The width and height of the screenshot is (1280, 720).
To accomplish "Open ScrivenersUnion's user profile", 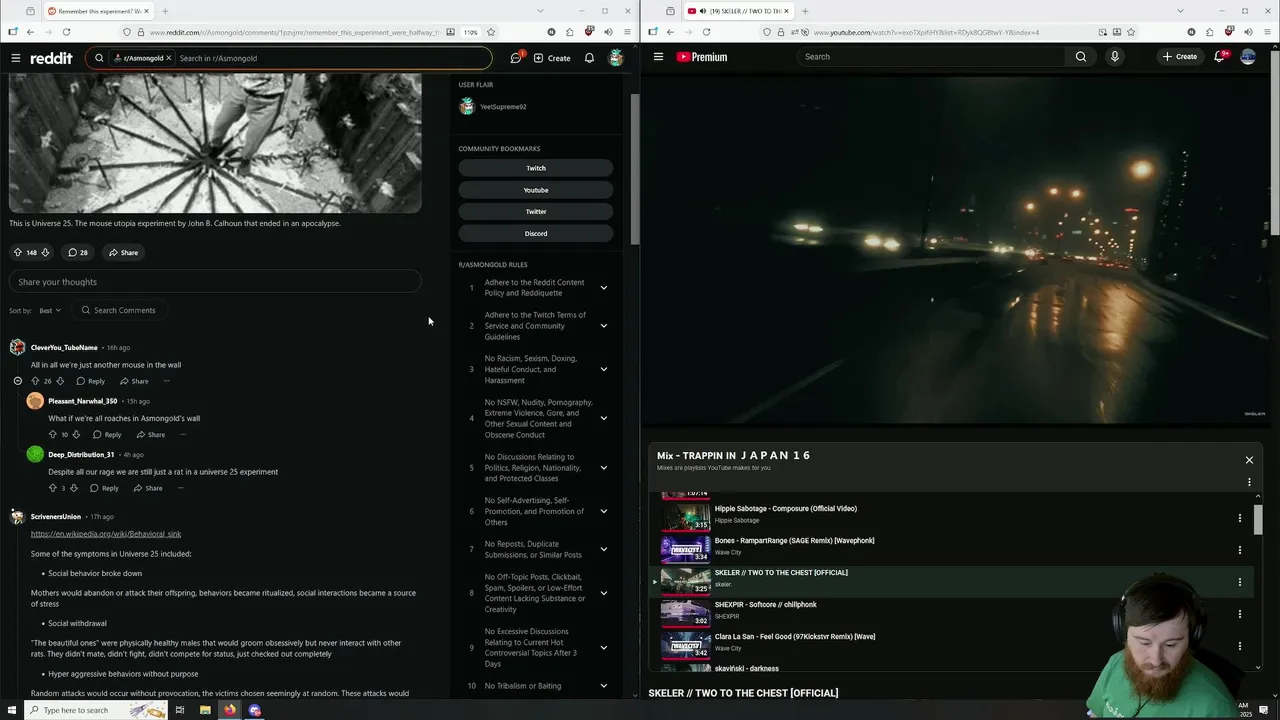I will pos(56,517).
